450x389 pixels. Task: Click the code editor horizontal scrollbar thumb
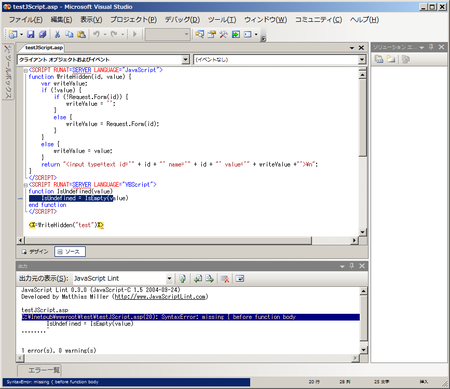(x=168, y=240)
